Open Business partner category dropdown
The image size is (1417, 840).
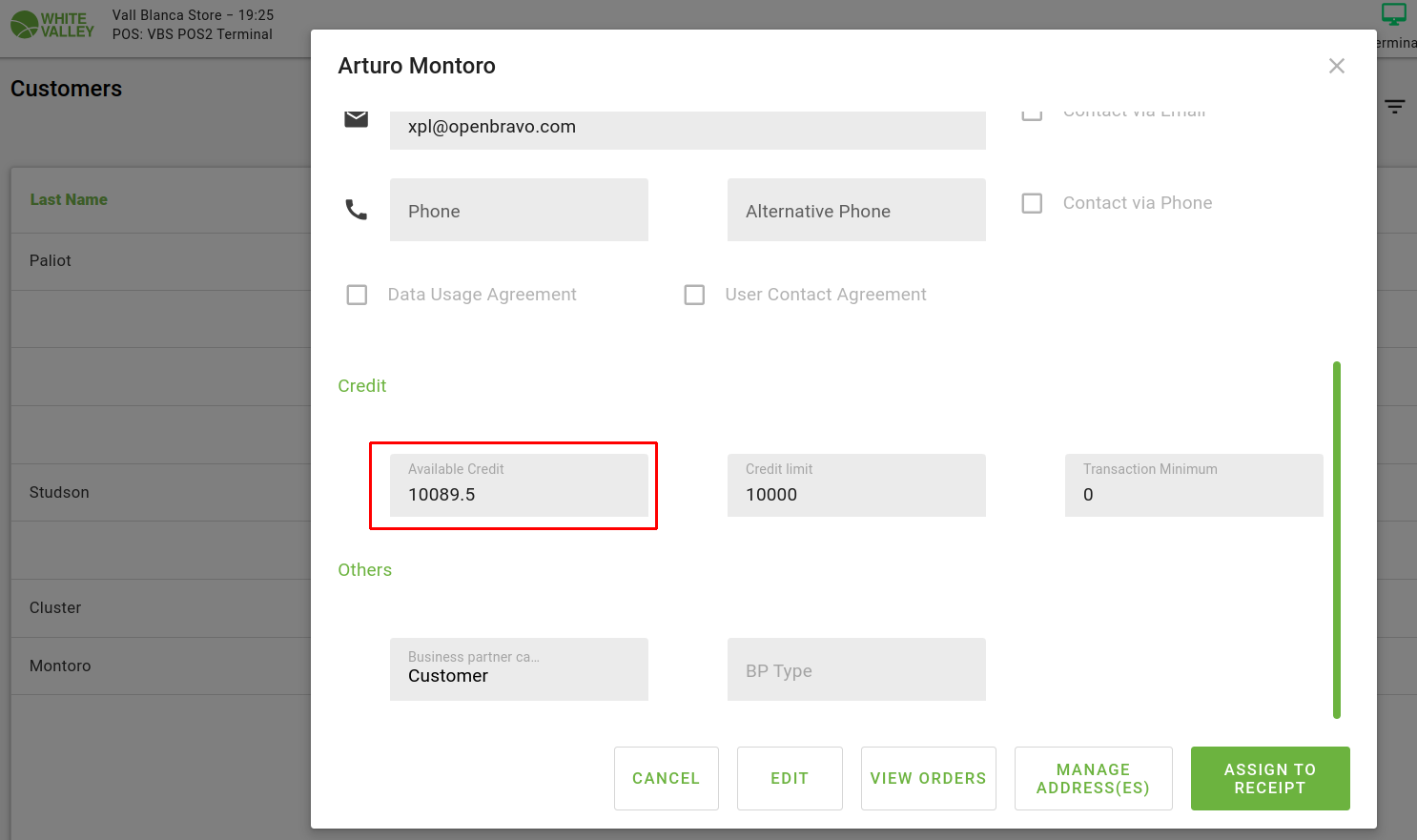519,669
